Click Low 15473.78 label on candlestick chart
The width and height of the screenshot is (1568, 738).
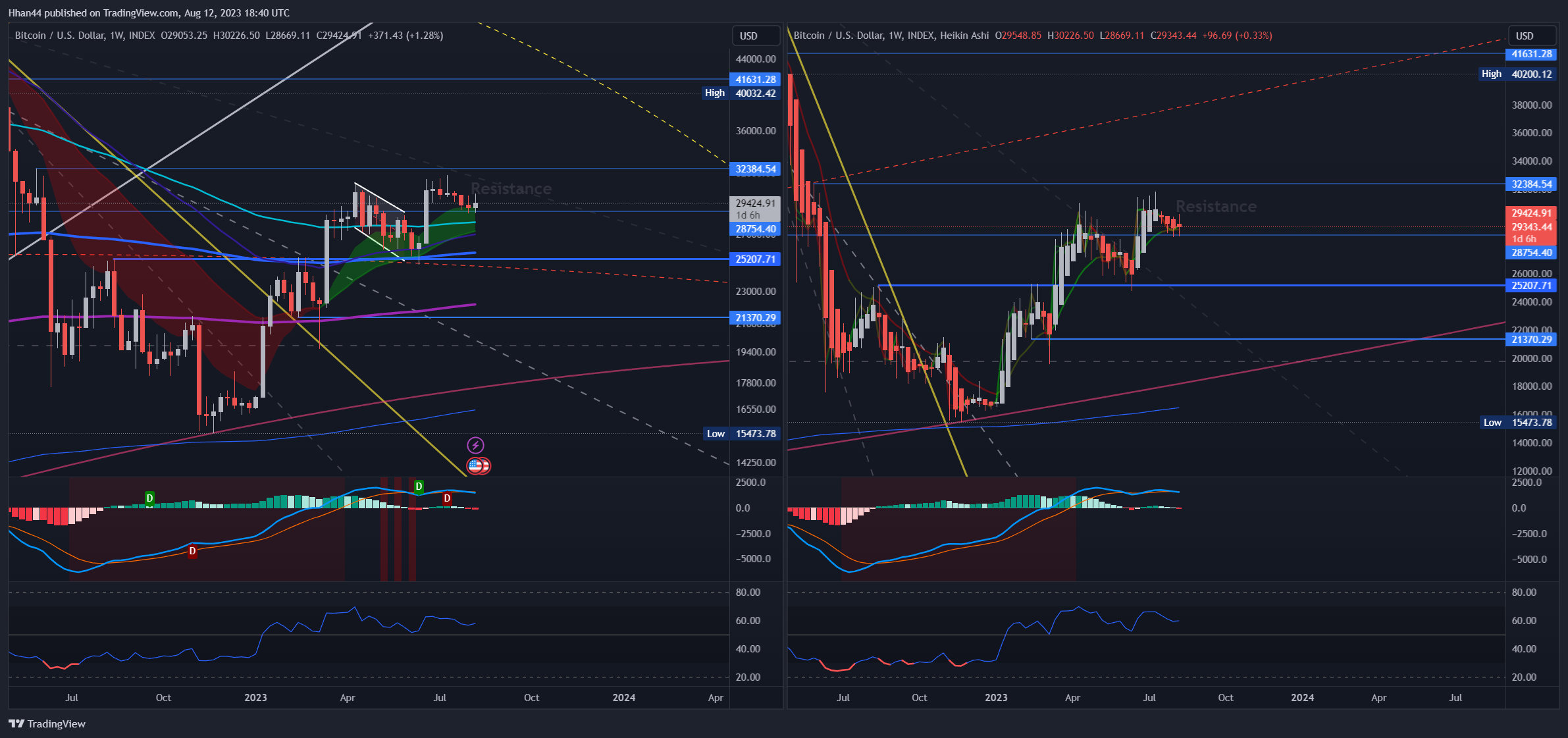click(742, 434)
